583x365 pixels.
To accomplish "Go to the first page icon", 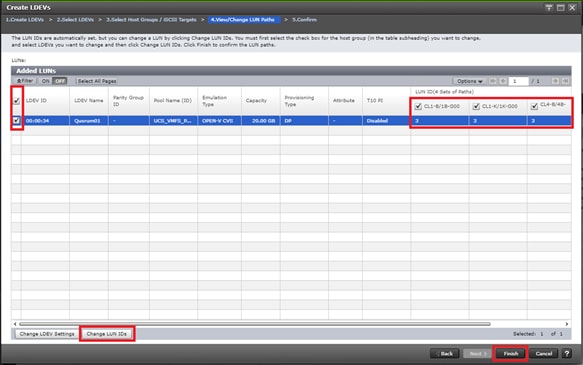I will [x=493, y=81].
